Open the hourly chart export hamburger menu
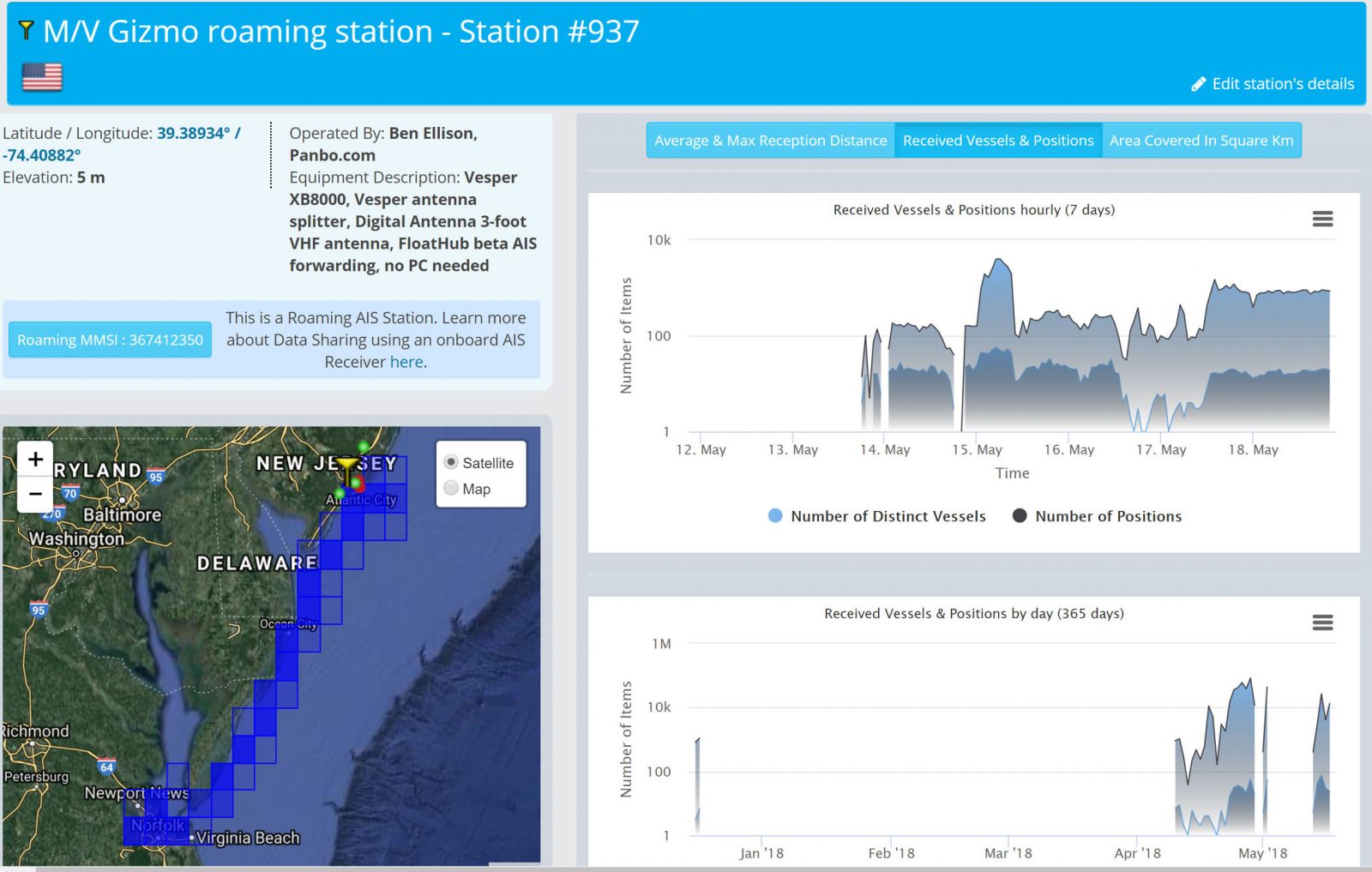This screenshot has height=872, width=1372. [1322, 220]
